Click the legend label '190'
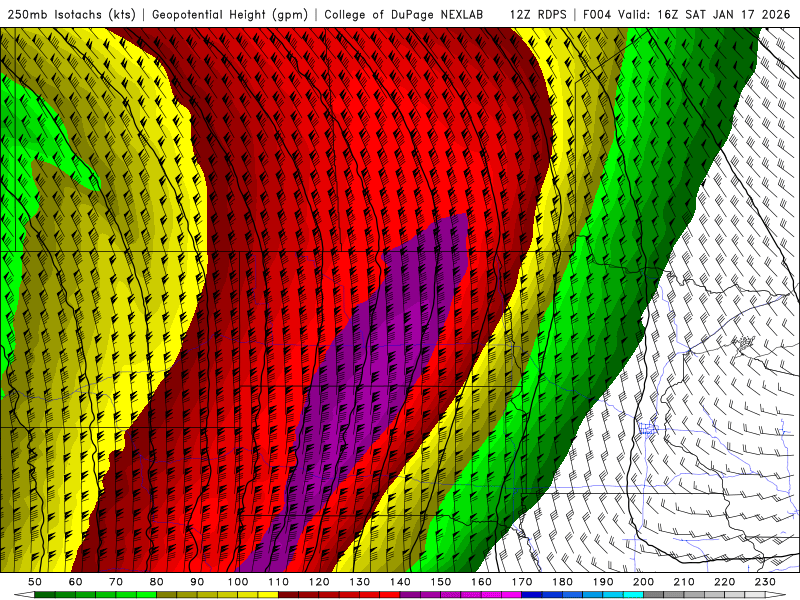This screenshot has height=600, width=800. [603, 582]
